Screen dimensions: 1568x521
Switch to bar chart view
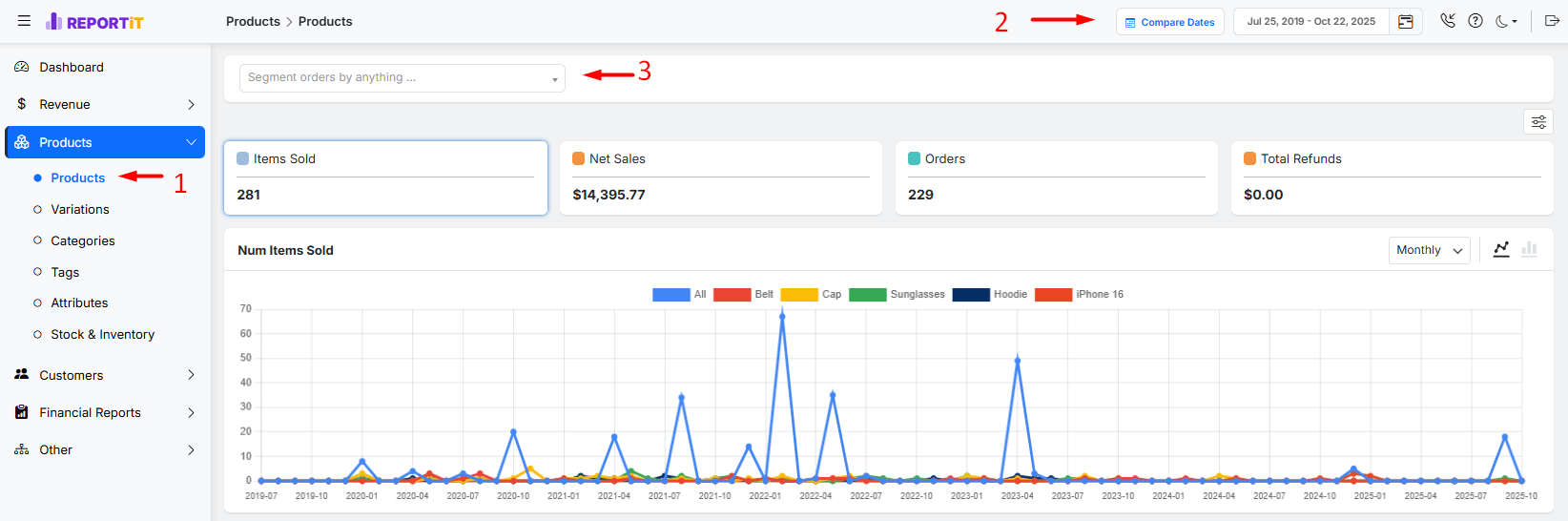pyautogui.click(x=1529, y=249)
